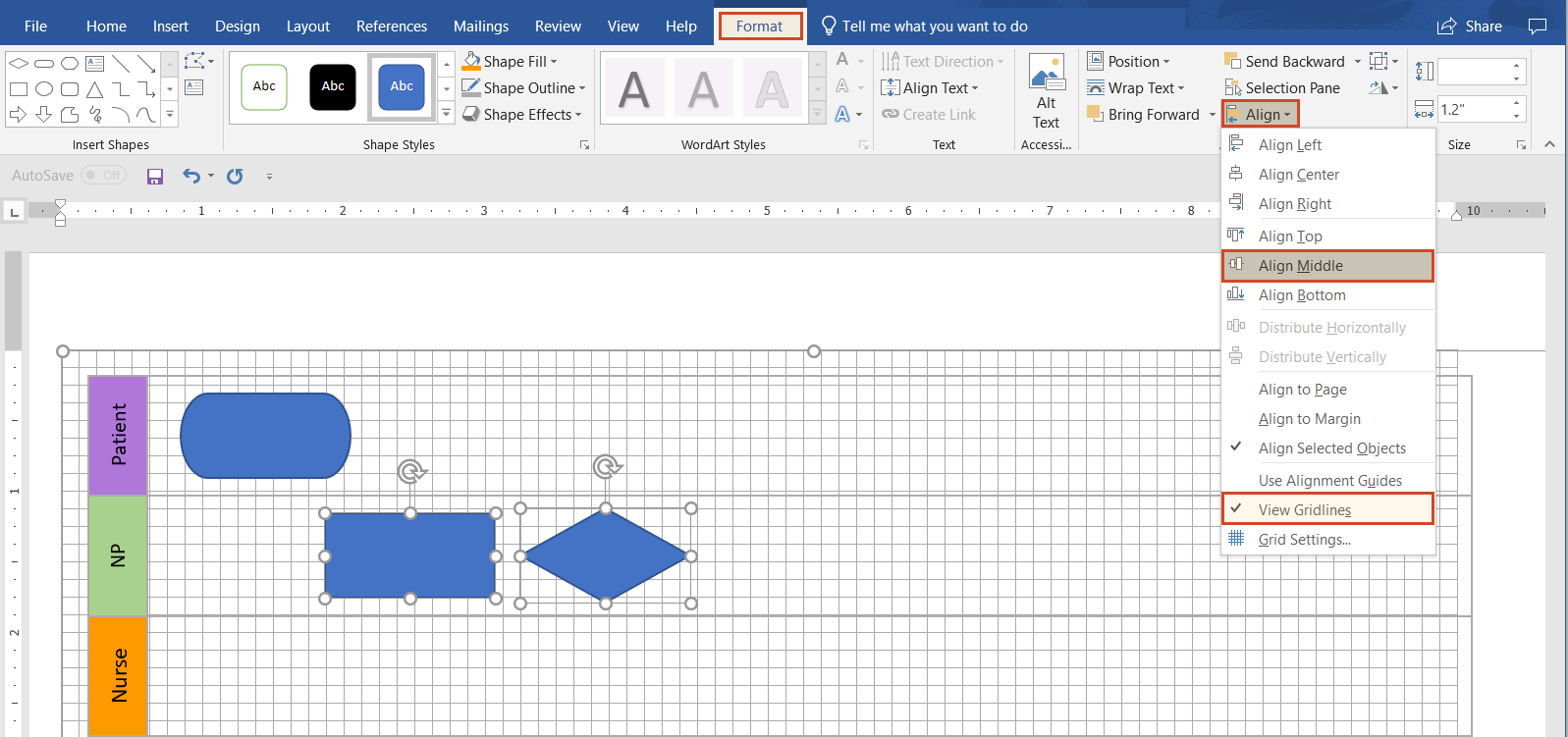Image resolution: width=1568 pixels, height=737 pixels.
Task: Click the Save icon in quick access toolbar
Action: [154, 176]
